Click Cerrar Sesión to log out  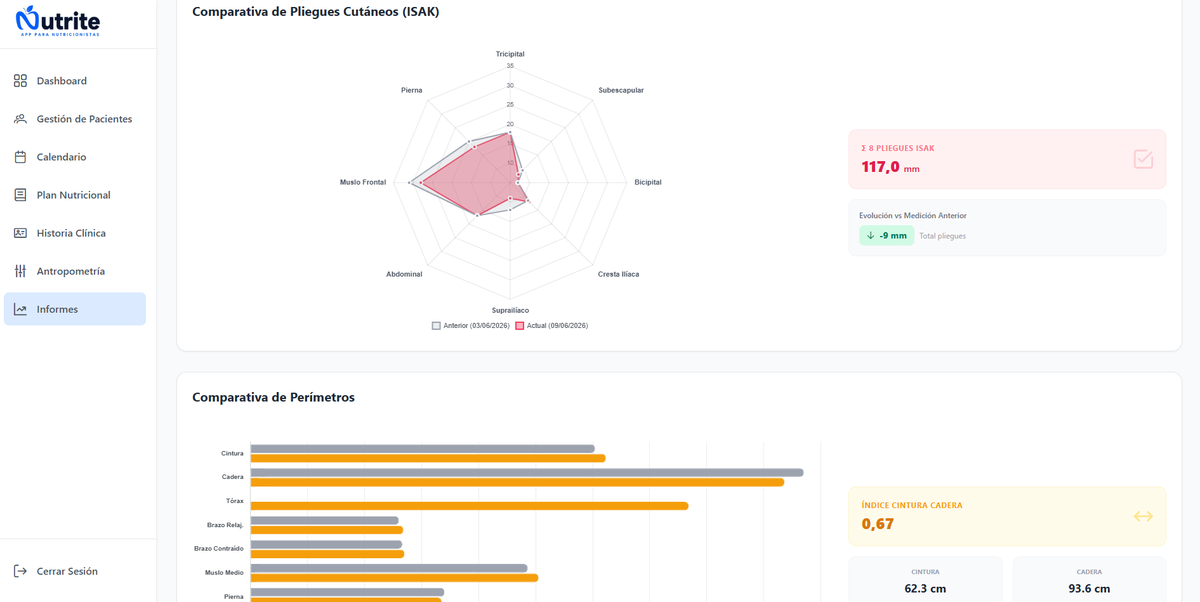click(75, 571)
